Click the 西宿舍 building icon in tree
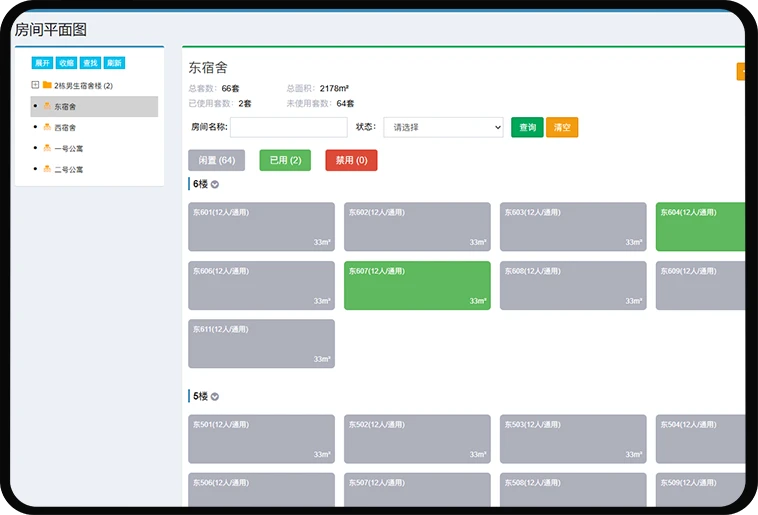758x515 pixels. 47,128
